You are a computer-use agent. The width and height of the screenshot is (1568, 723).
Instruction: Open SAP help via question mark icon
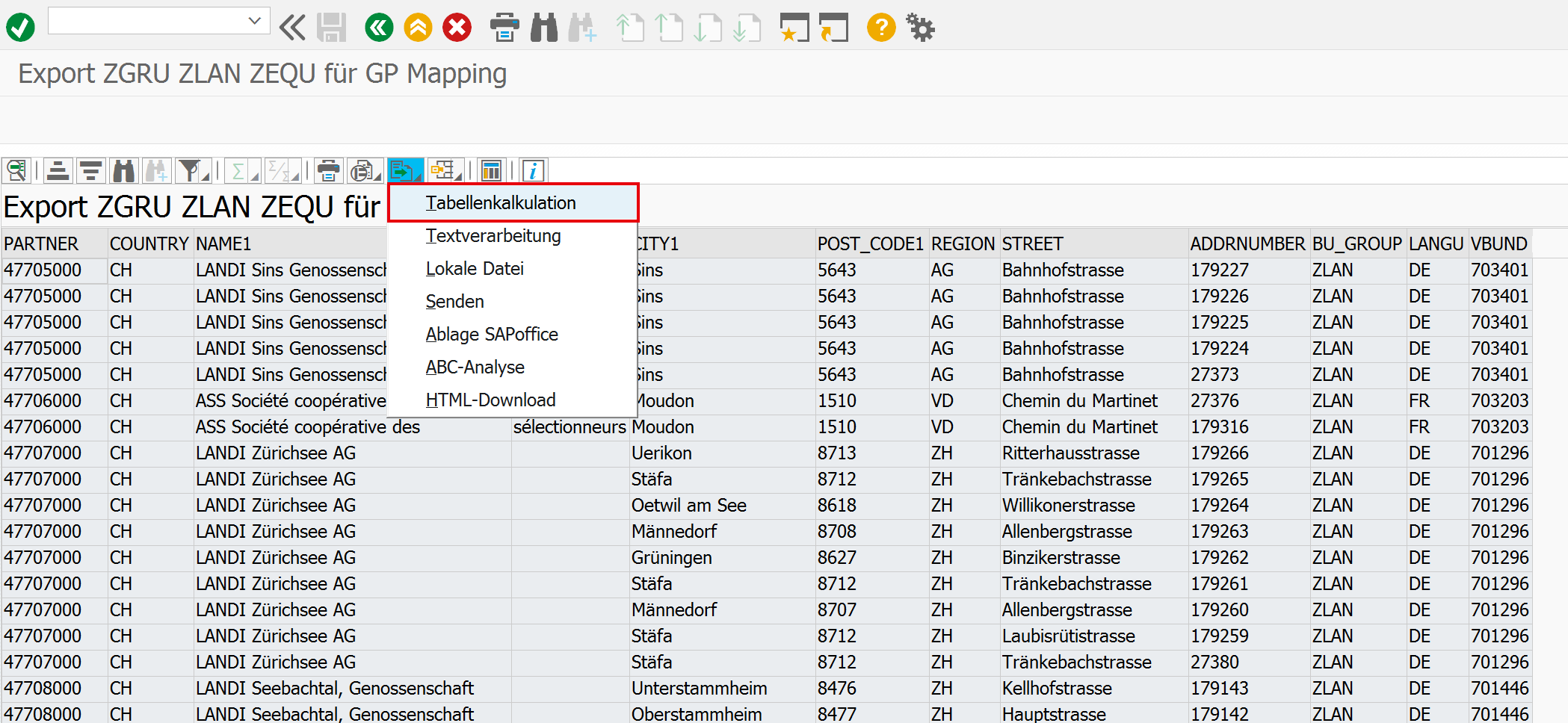coord(880,27)
